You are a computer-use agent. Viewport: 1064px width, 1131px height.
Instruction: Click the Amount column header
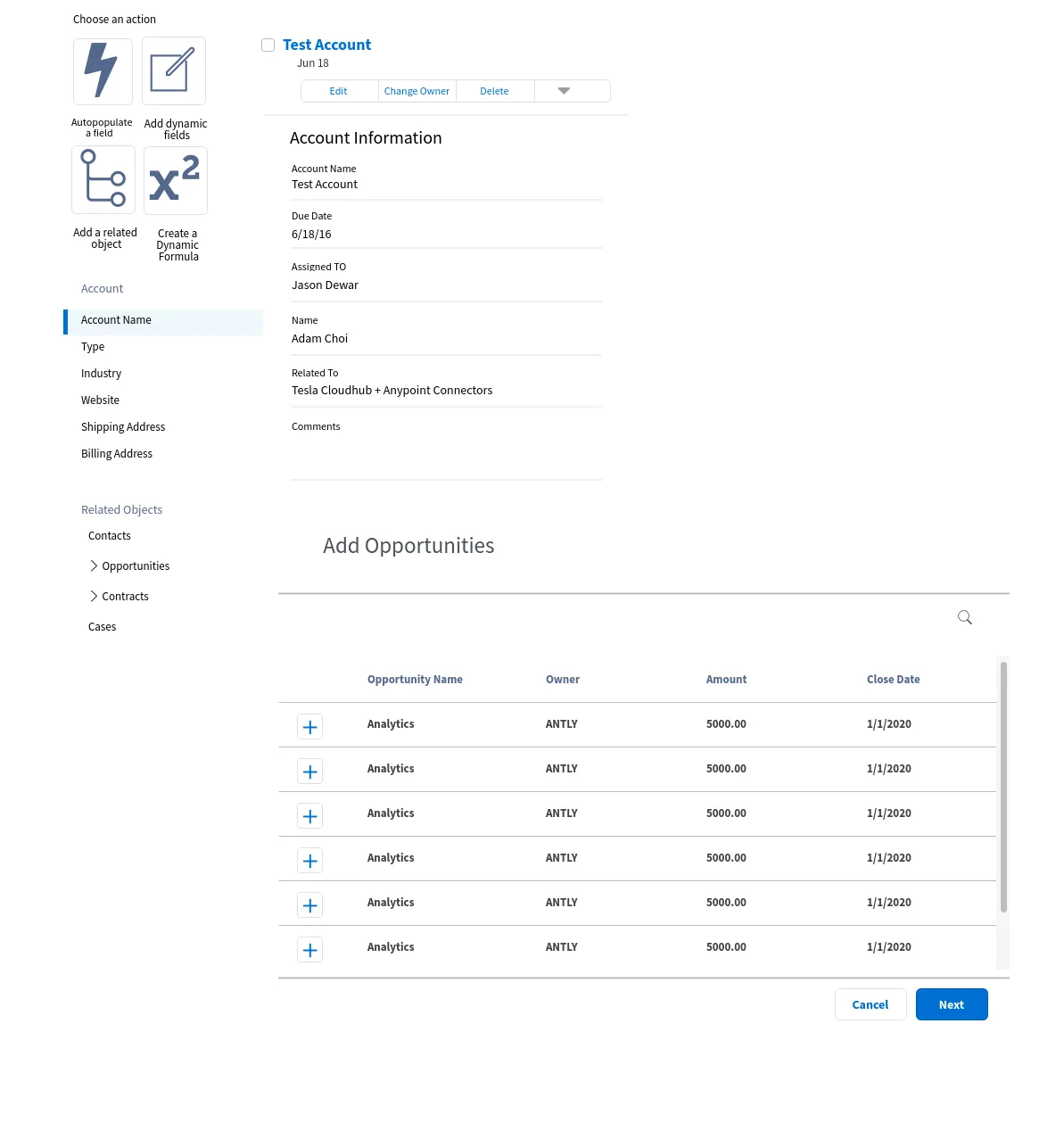726,680
